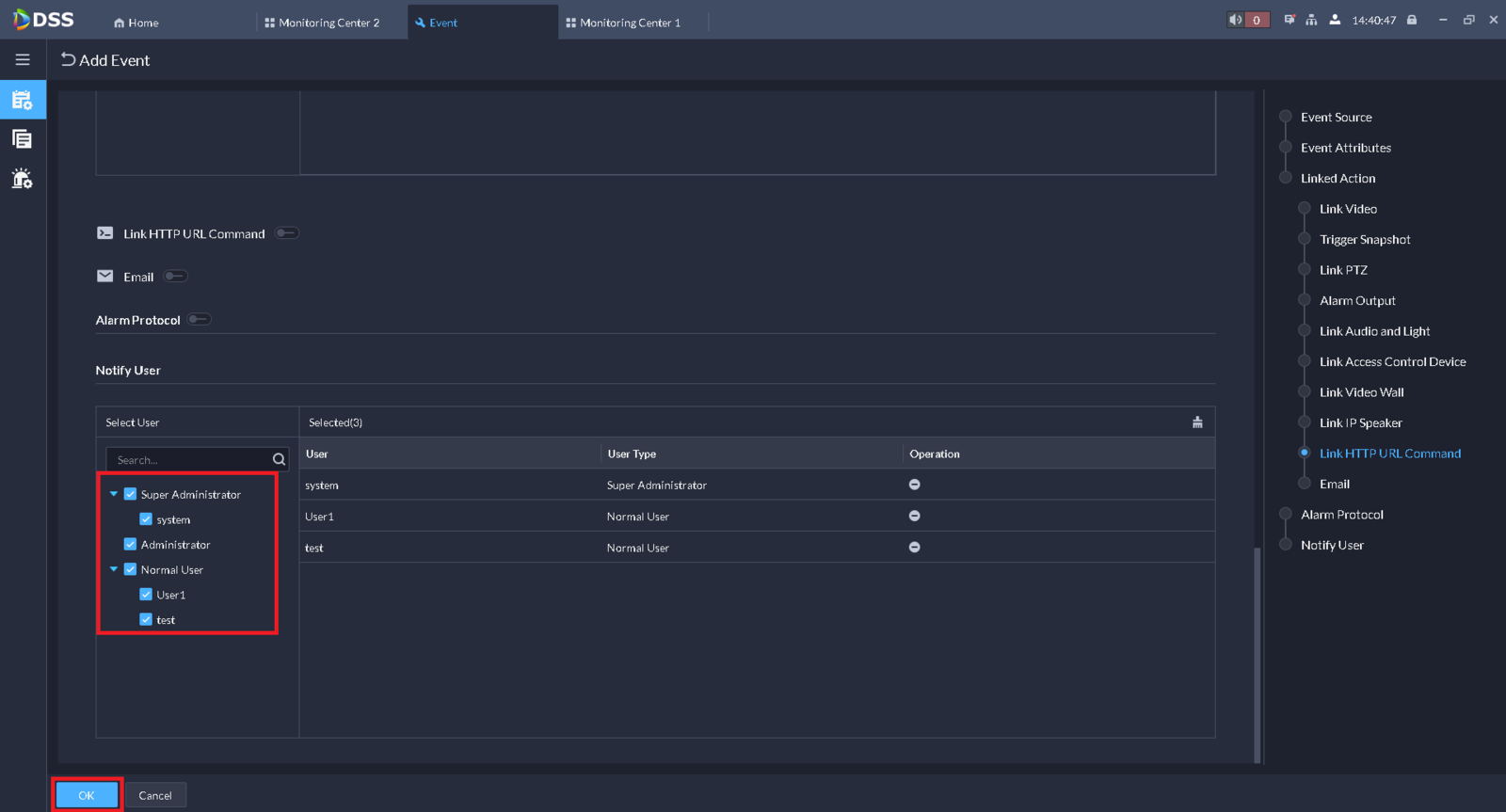Open the hamburger menu in sidebar
Viewport: 1506px width, 812px height.
pos(23,60)
